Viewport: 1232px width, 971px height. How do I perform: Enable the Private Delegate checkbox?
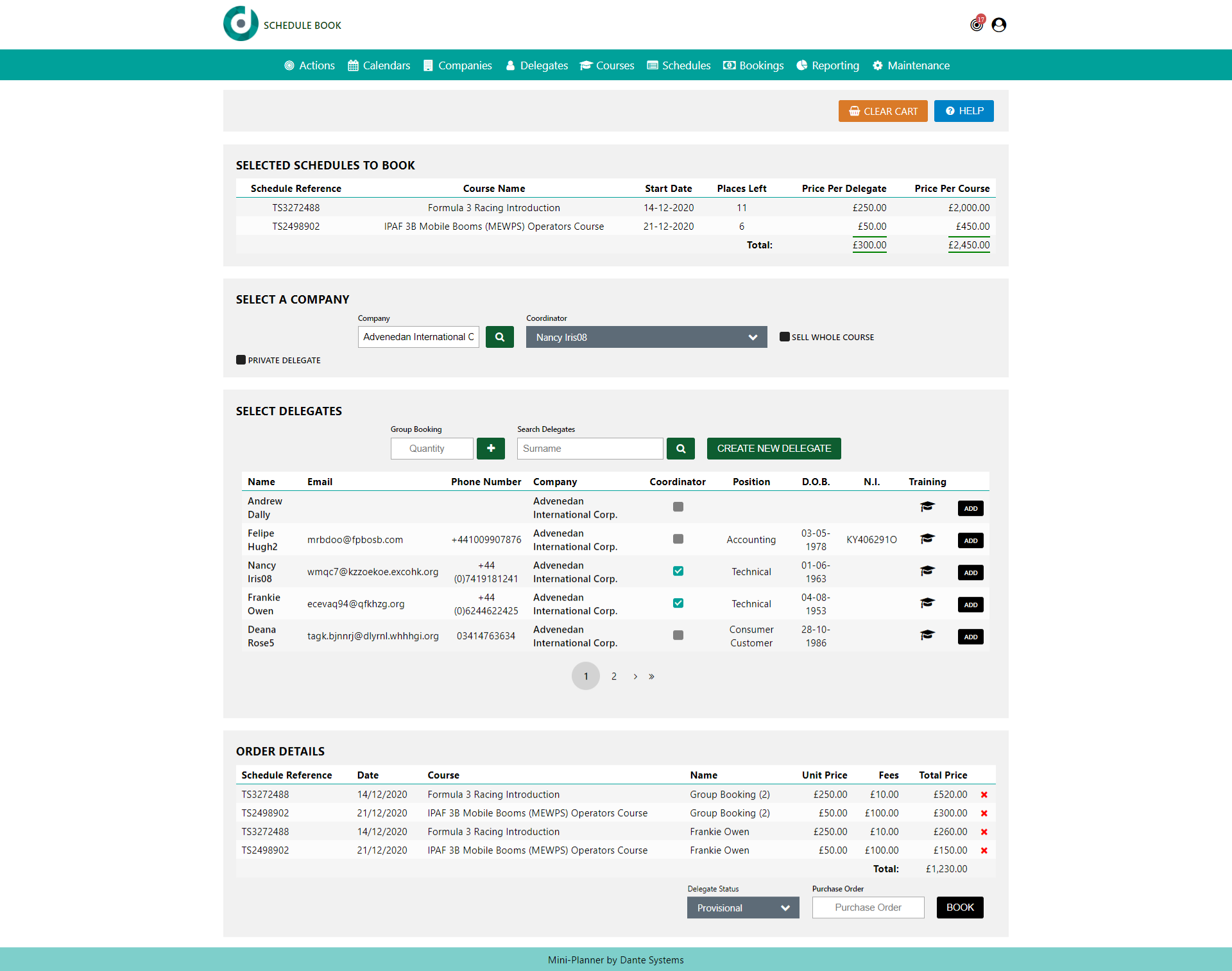tap(241, 359)
